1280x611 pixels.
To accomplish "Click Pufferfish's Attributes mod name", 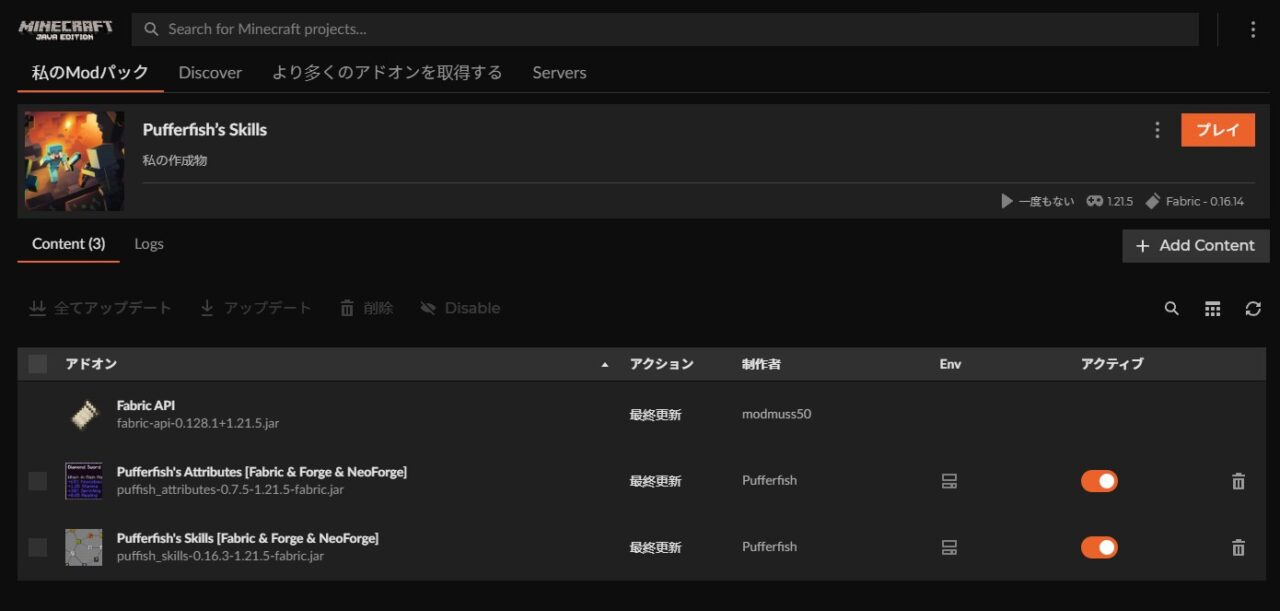I will point(262,472).
